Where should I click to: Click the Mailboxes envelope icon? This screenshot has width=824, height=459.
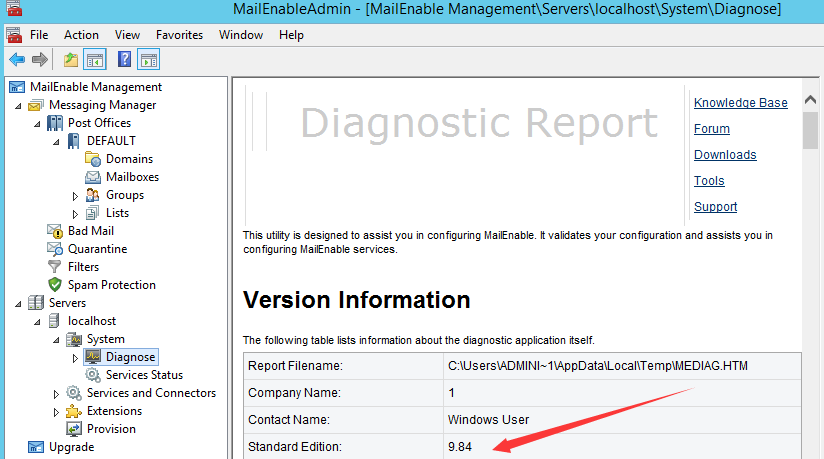[x=92, y=177]
